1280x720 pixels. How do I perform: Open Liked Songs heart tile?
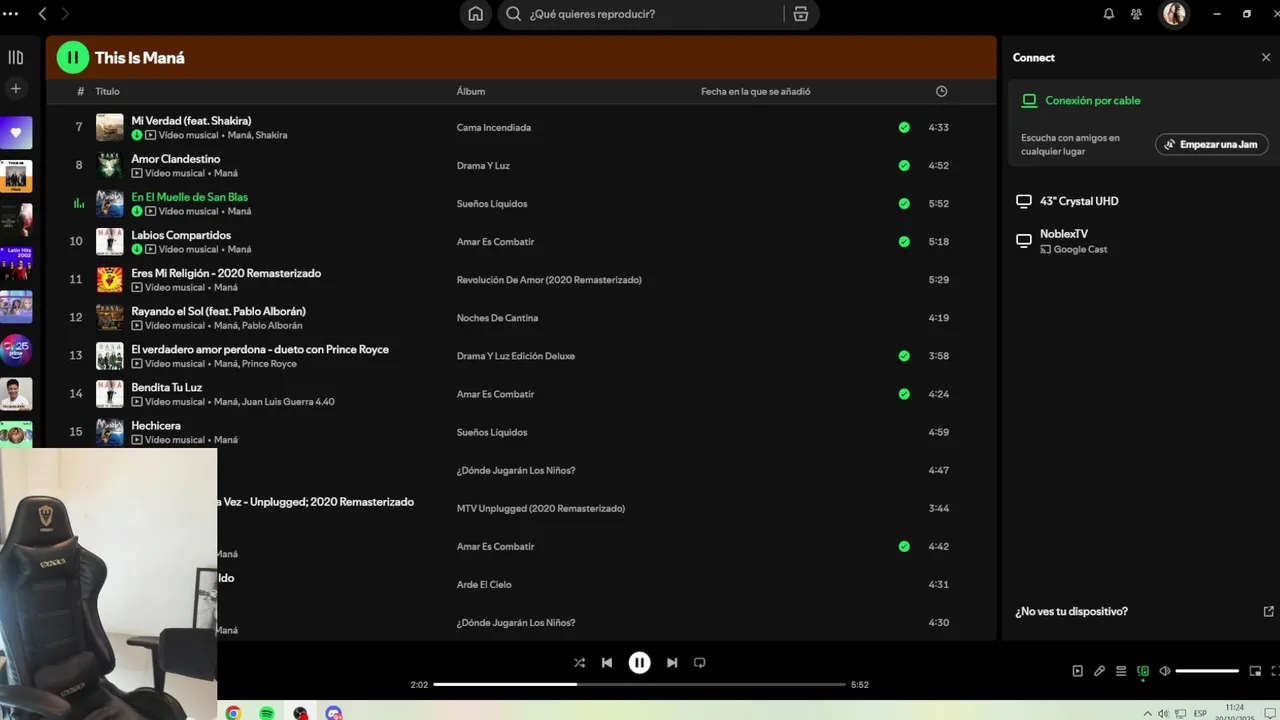coord(16,132)
